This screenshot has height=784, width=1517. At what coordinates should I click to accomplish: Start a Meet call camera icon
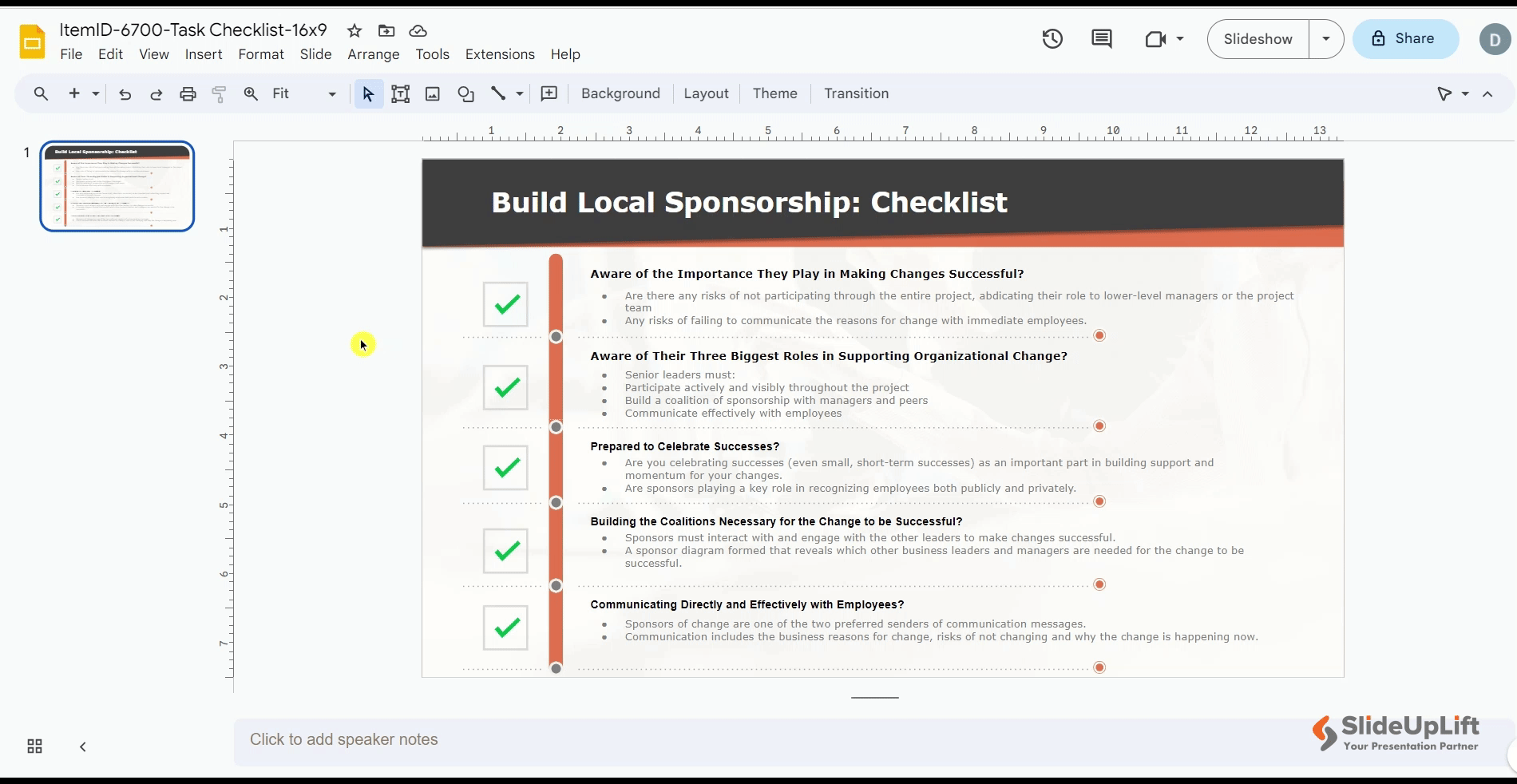coord(1155,38)
